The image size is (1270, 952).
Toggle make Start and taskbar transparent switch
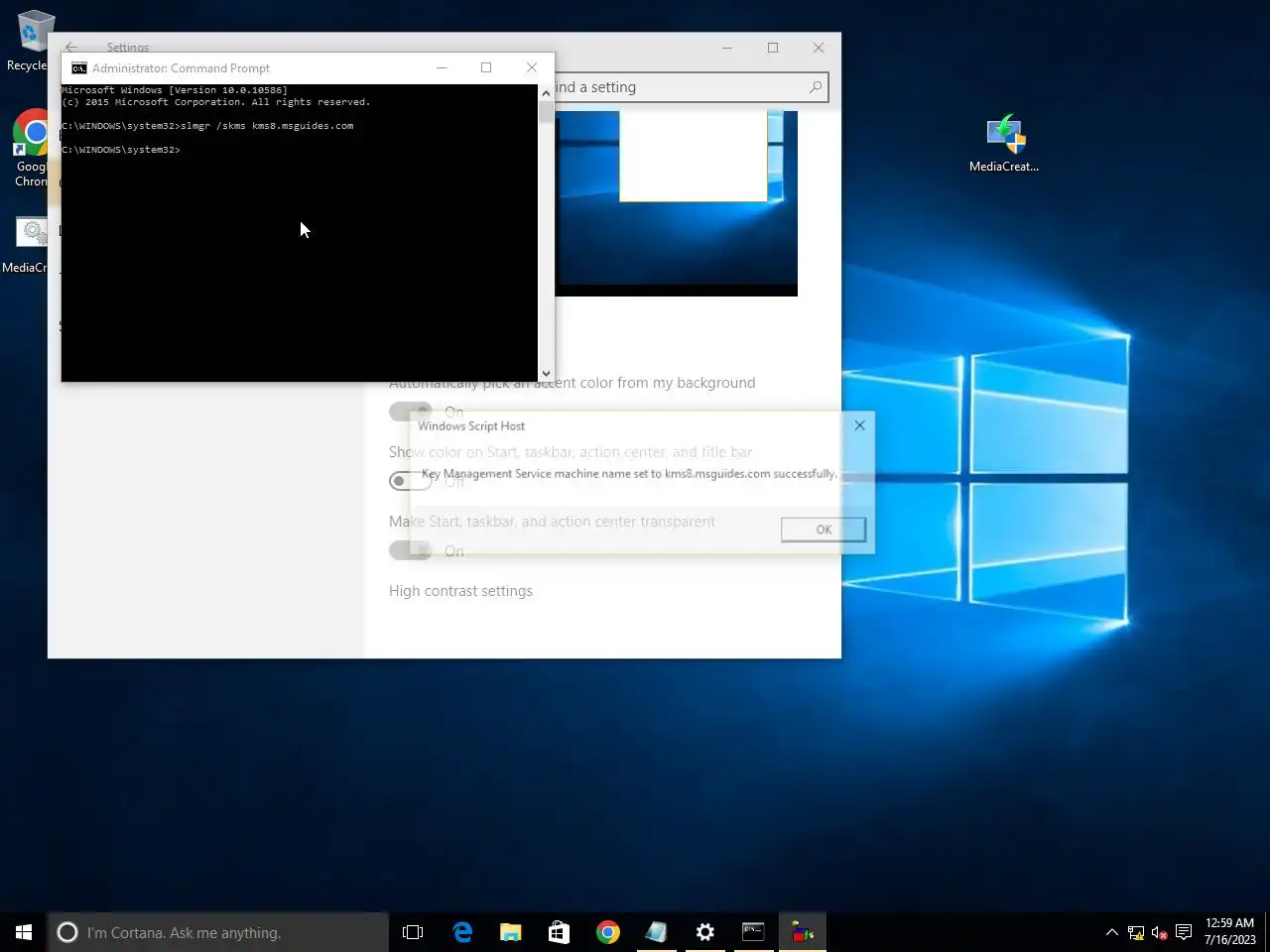pos(410,550)
